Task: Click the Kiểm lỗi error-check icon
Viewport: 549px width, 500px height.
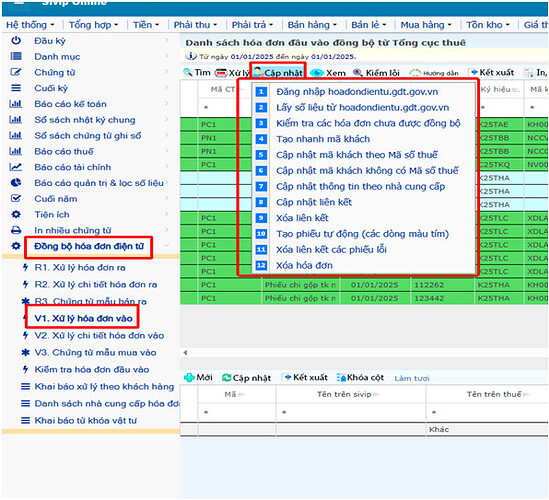Action: point(357,73)
